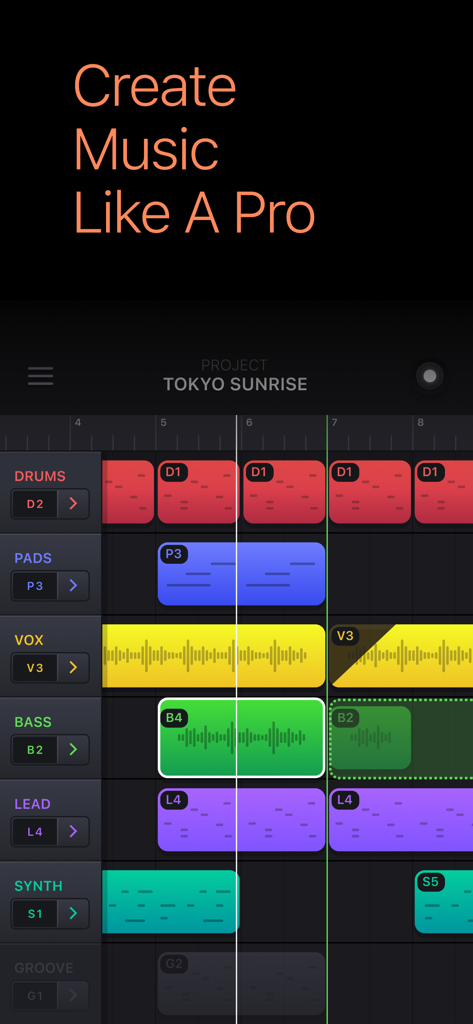Select the unlabeled teal synth clip before bar 6

pos(171,902)
